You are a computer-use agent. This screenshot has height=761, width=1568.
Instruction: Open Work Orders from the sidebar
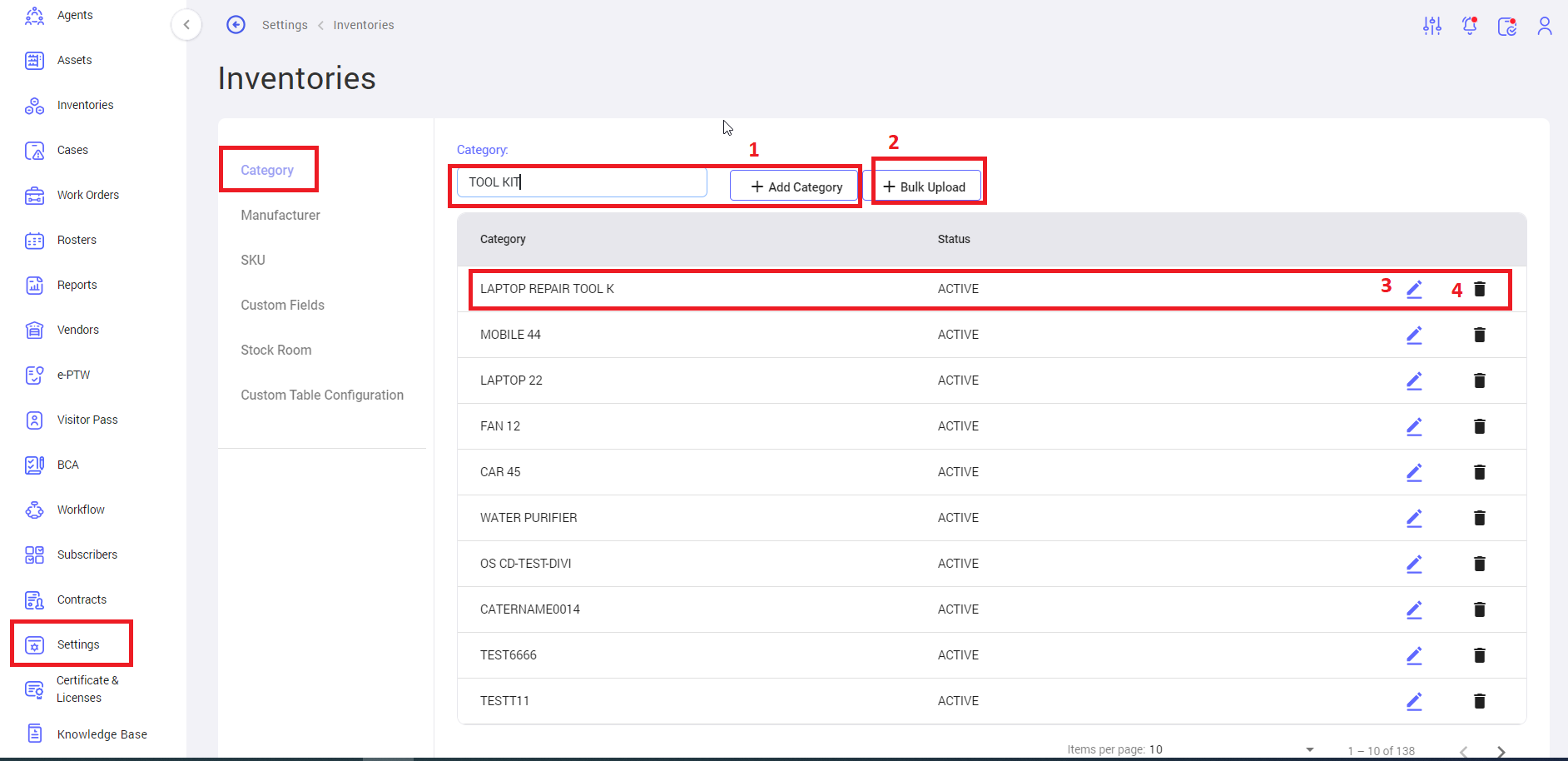tap(87, 195)
